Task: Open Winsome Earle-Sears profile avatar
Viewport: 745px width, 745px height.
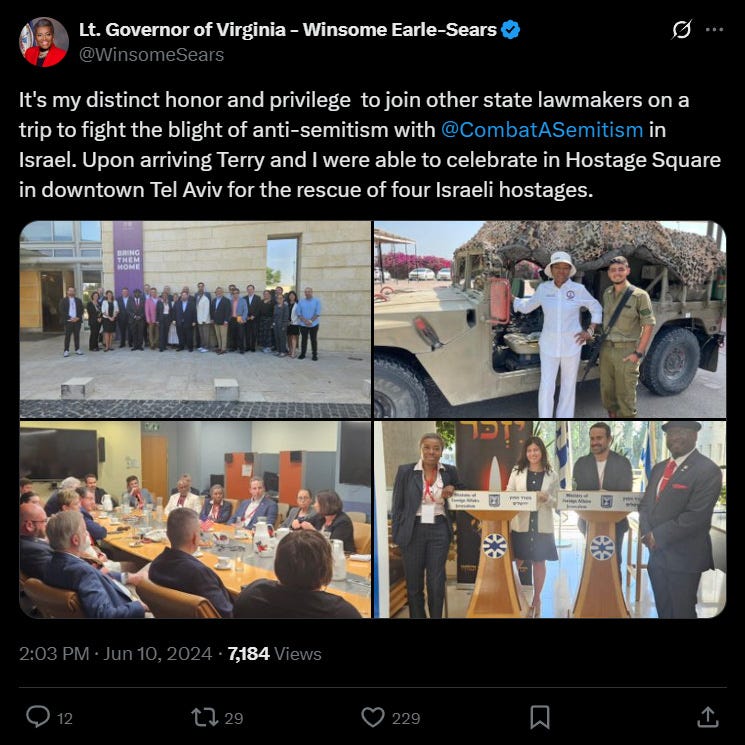Action: (44, 42)
